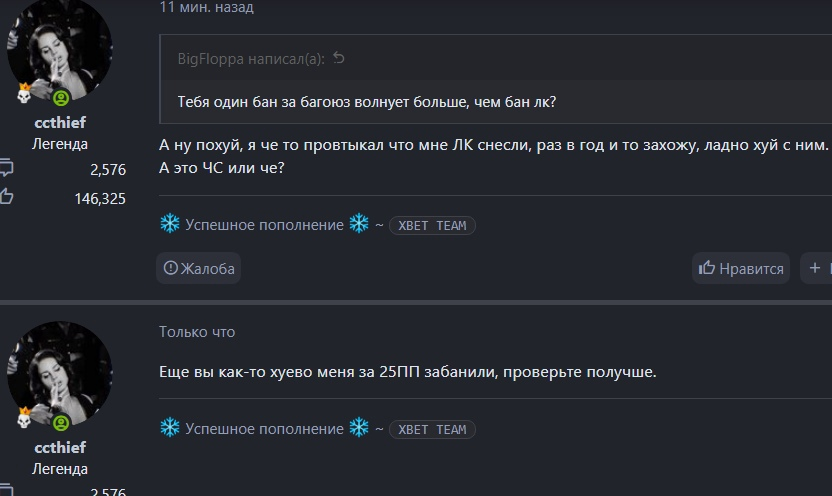
Task: Open XBET TEAM tag in second signature
Action: (432, 429)
